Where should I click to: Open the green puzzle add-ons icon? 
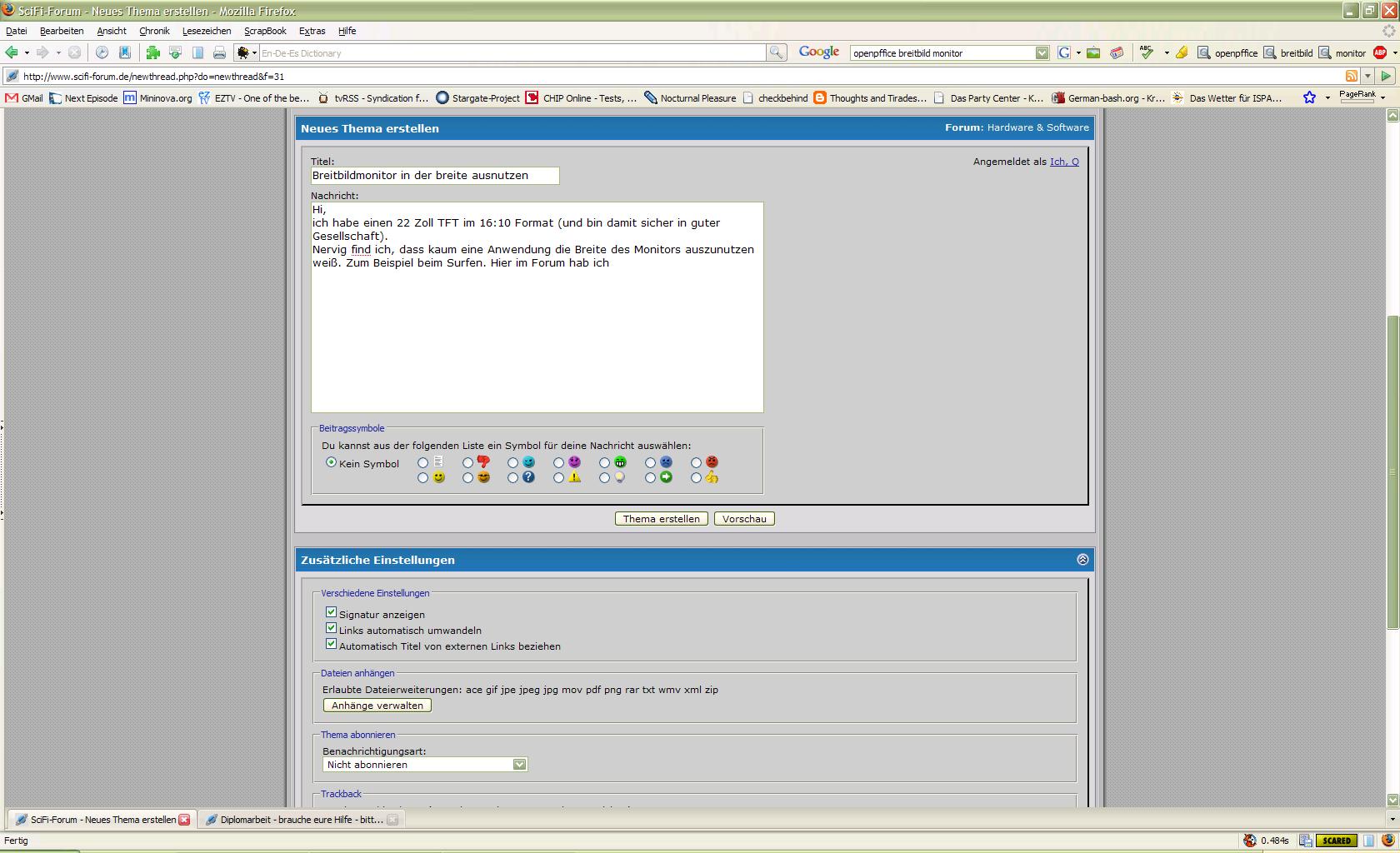(153, 52)
